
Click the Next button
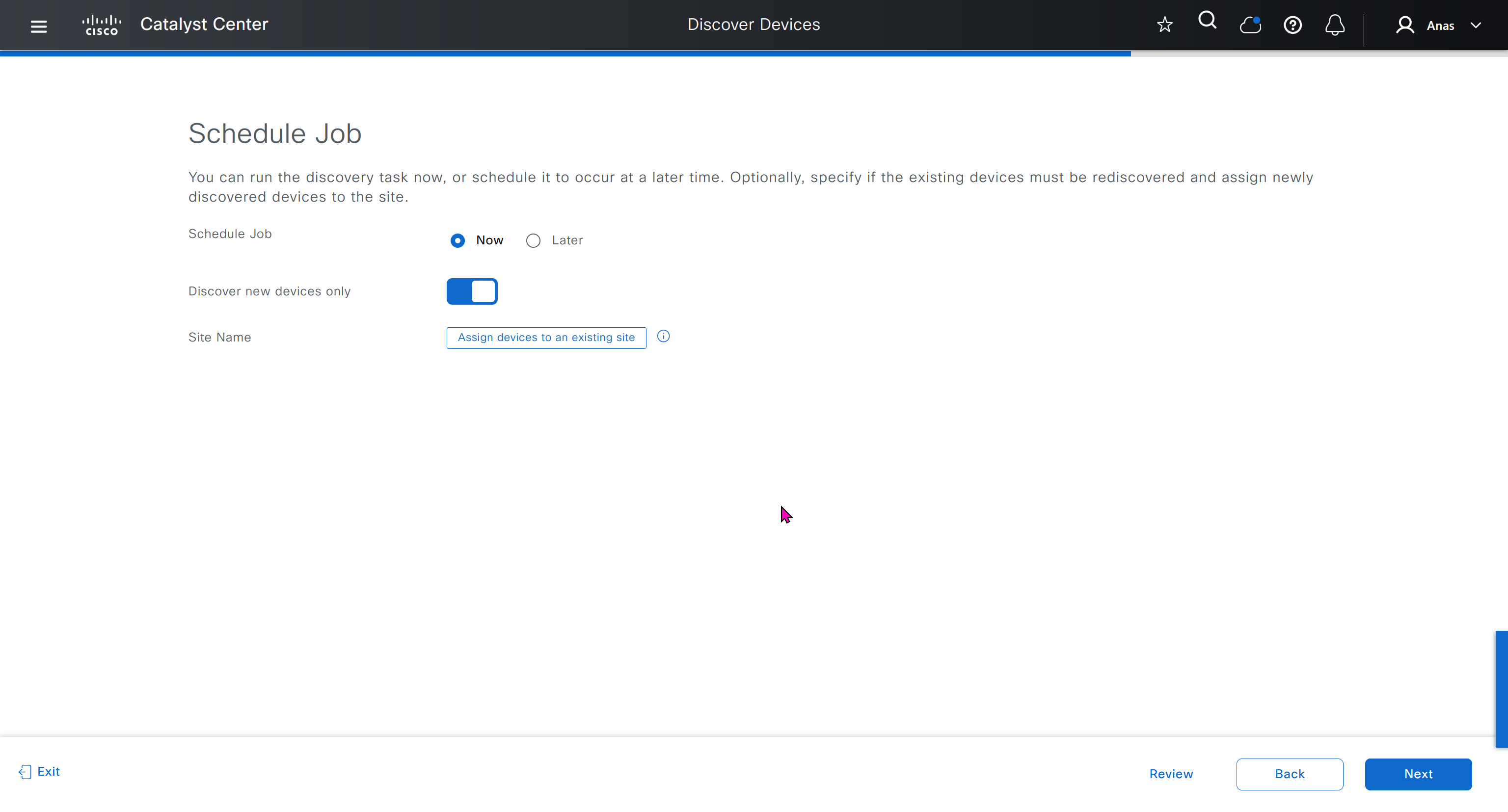click(1418, 774)
